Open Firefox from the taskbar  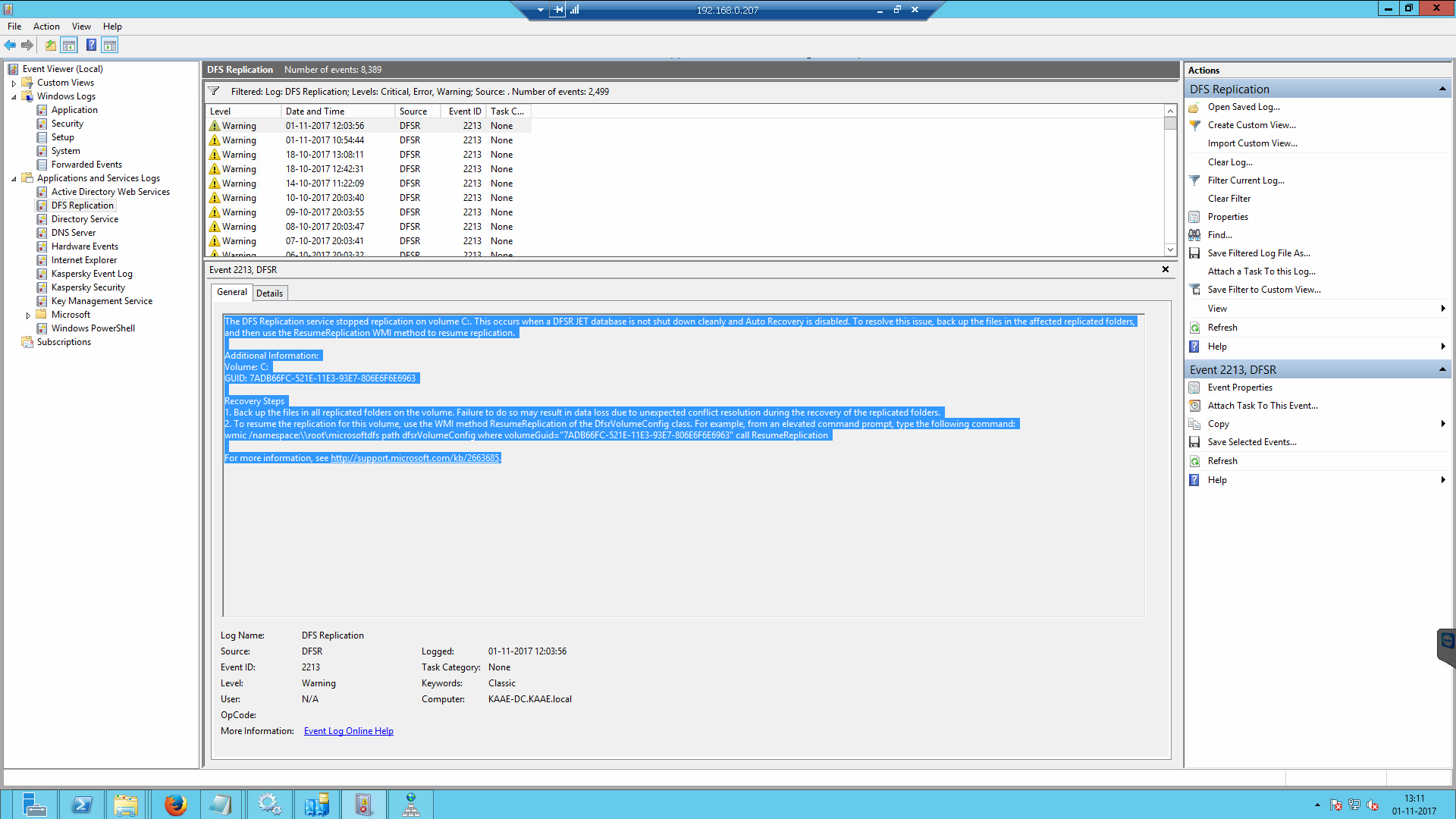(175, 805)
